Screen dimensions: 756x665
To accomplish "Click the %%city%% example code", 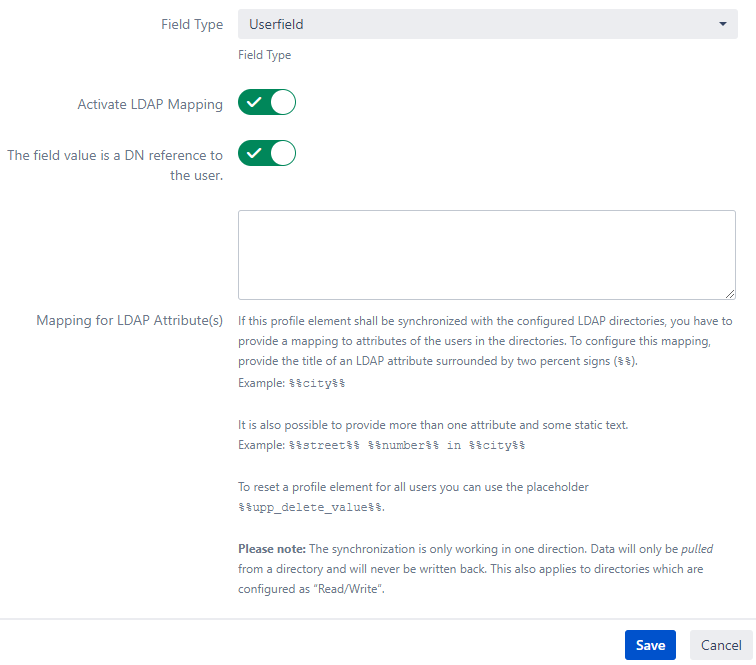I will (317, 384).
